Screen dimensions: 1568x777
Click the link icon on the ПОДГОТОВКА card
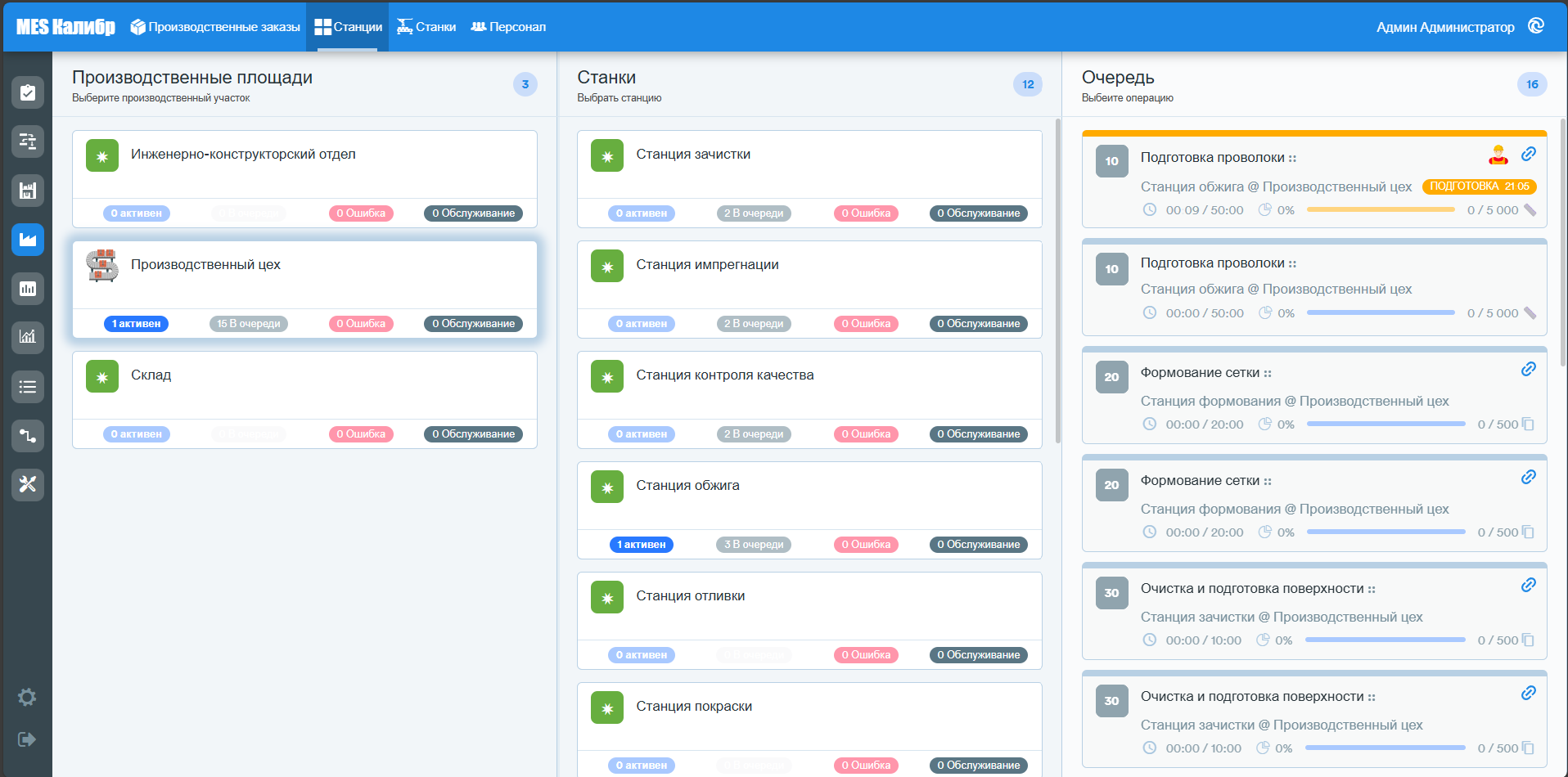[1529, 154]
